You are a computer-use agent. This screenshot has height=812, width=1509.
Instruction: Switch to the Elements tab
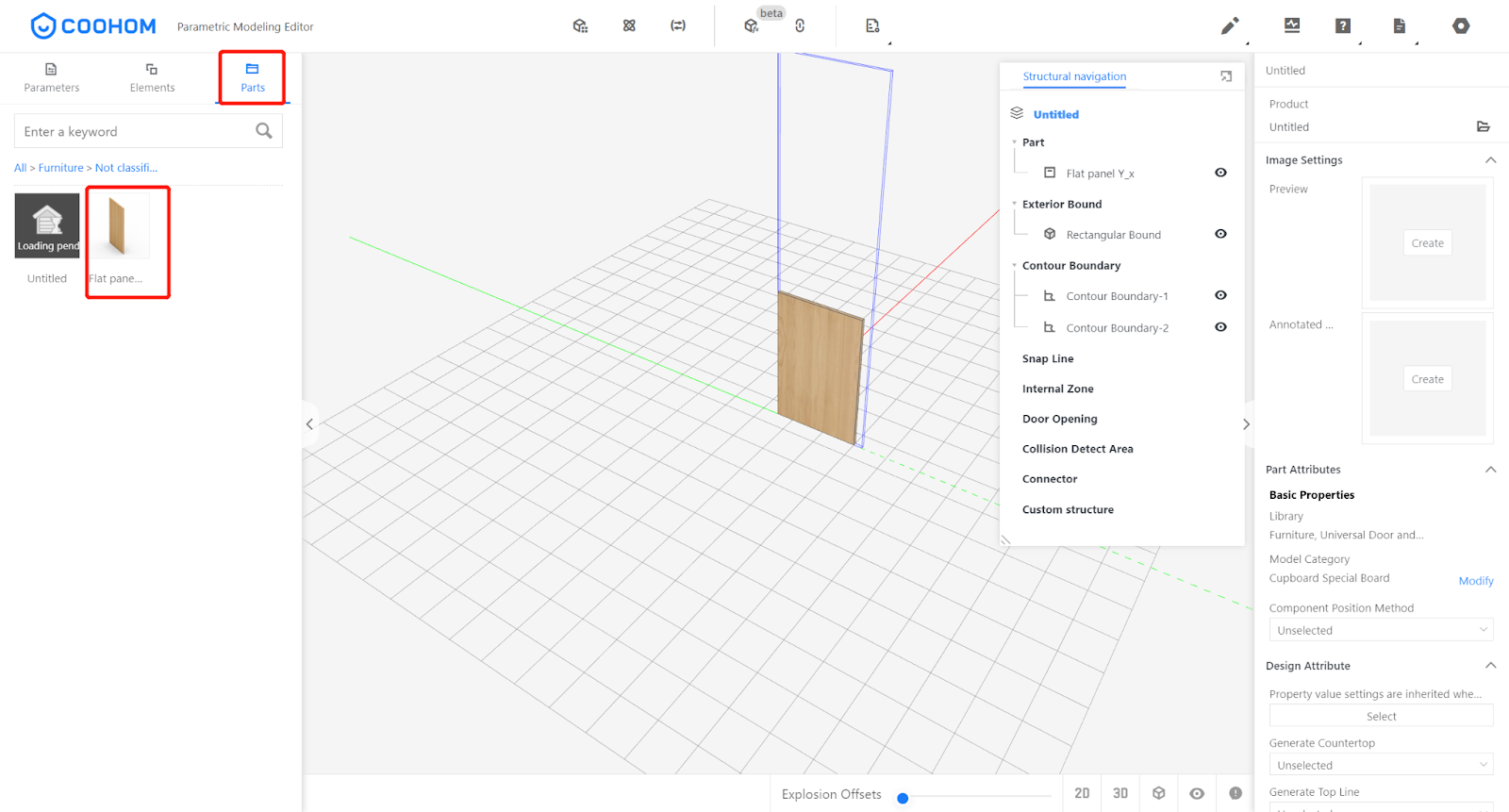coord(152,77)
